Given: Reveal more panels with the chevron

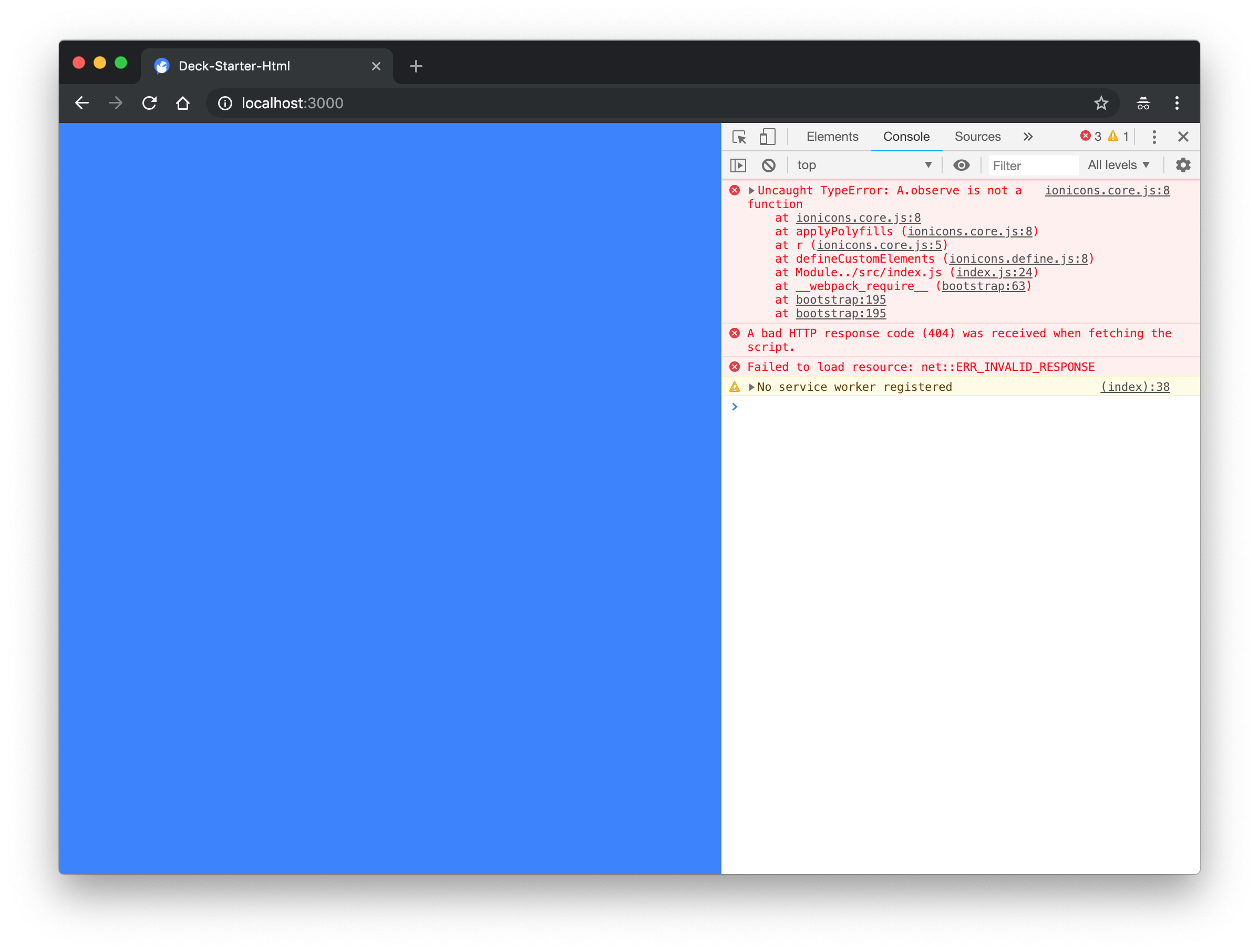Looking at the screenshot, I should click(x=1028, y=137).
